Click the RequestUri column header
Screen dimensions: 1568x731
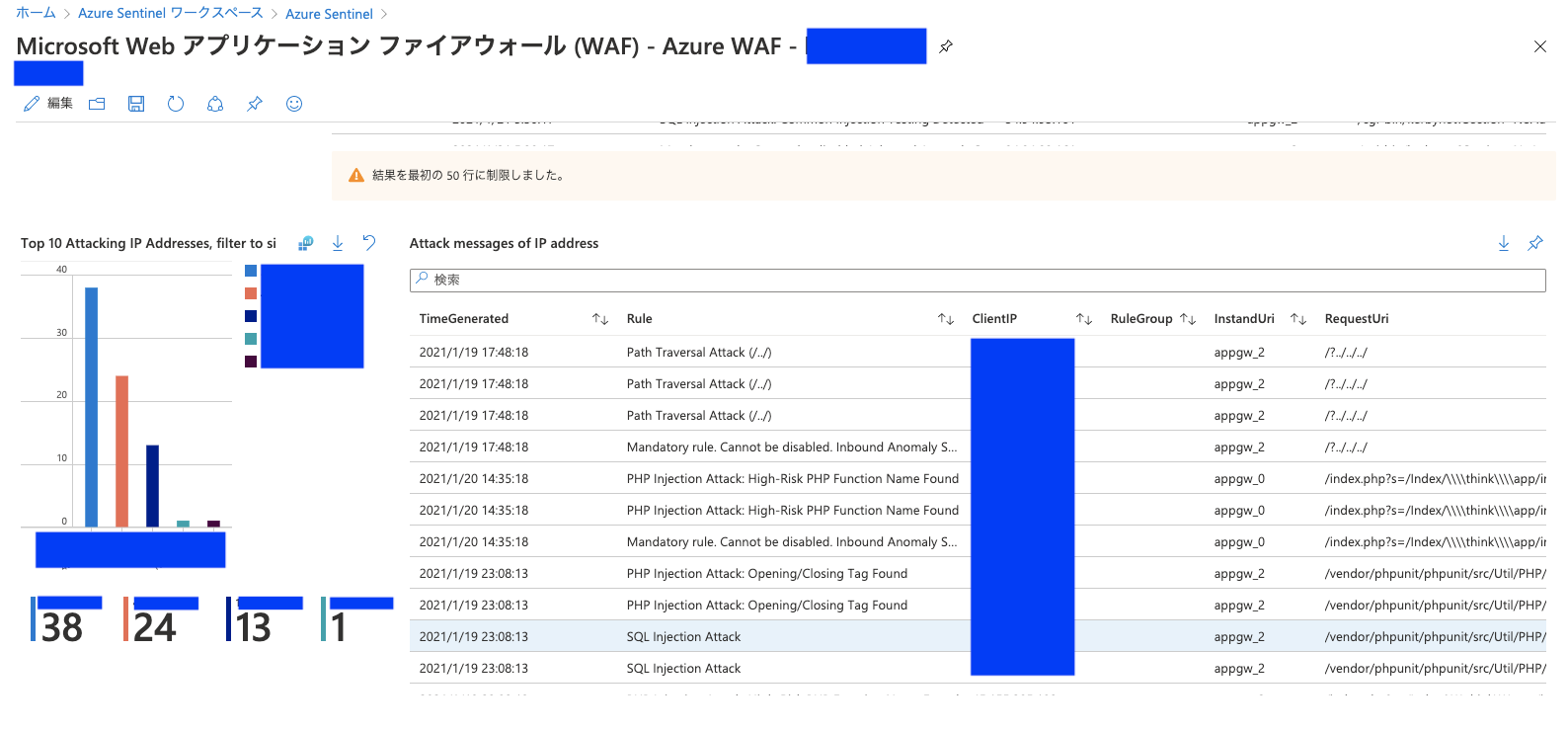pyautogui.click(x=1357, y=319)
